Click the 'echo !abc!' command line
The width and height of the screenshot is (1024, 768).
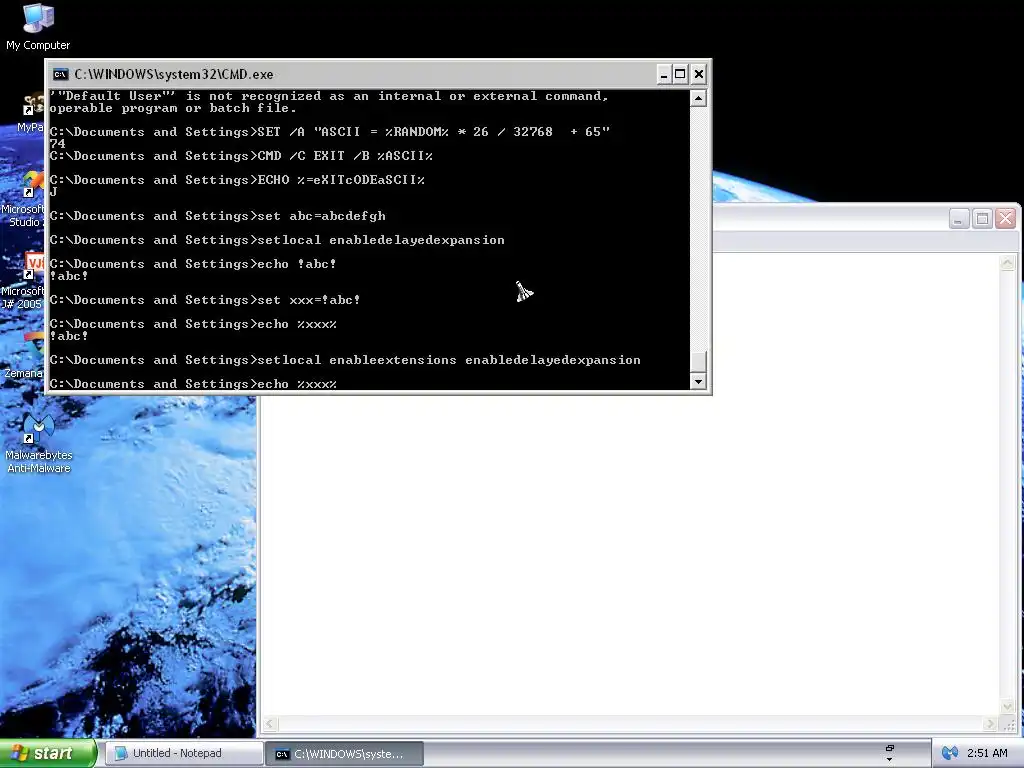193,264
